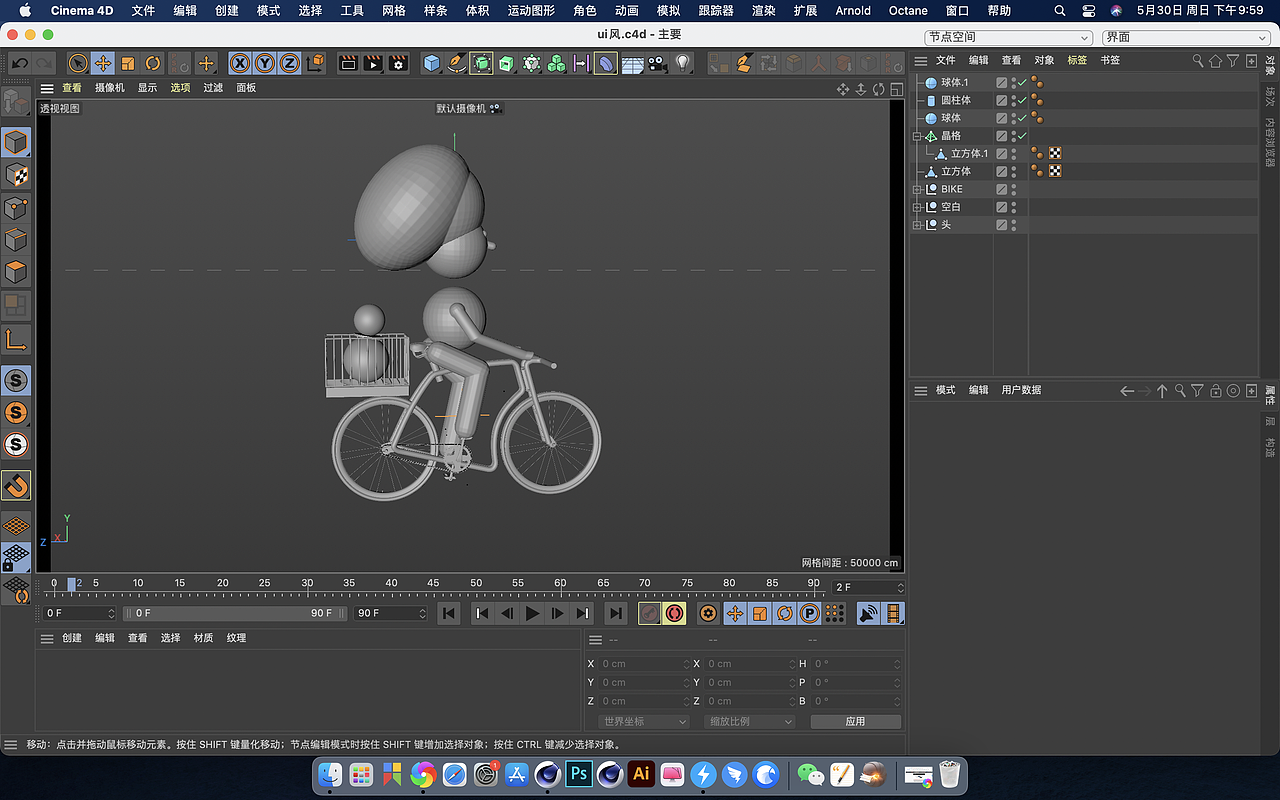Click the Camera object icon

pyautogui.click(x=657, y=63)
